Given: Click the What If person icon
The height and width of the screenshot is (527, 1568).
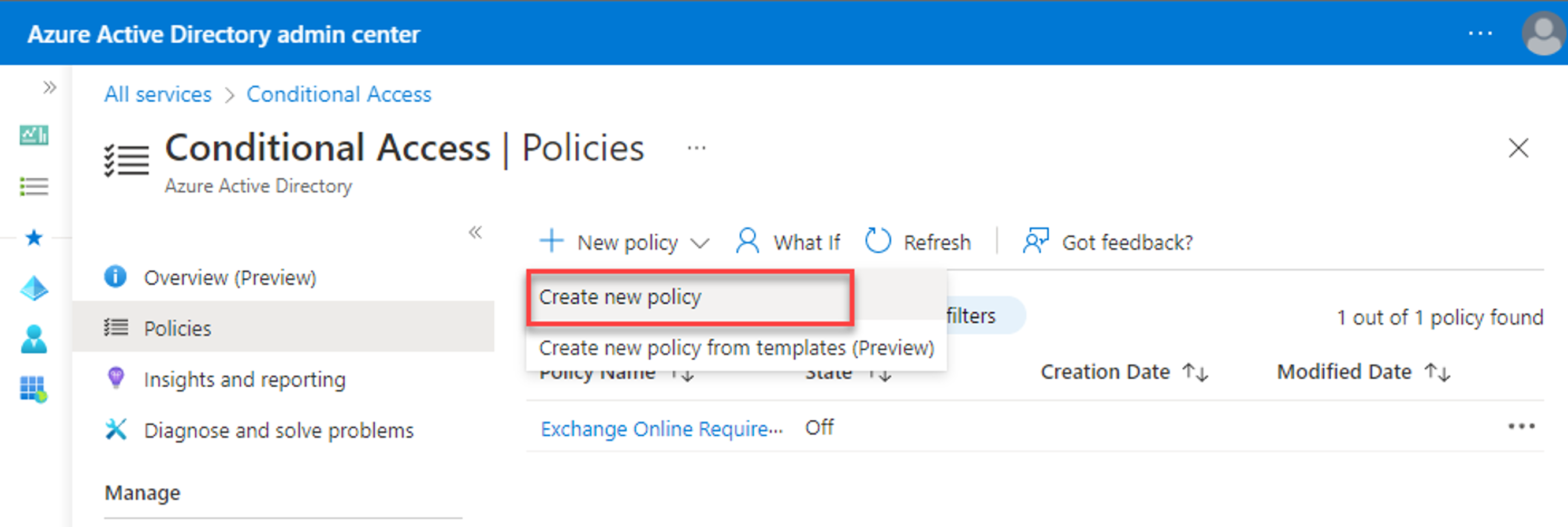Looking at the screenshot, I should [747, 241].
